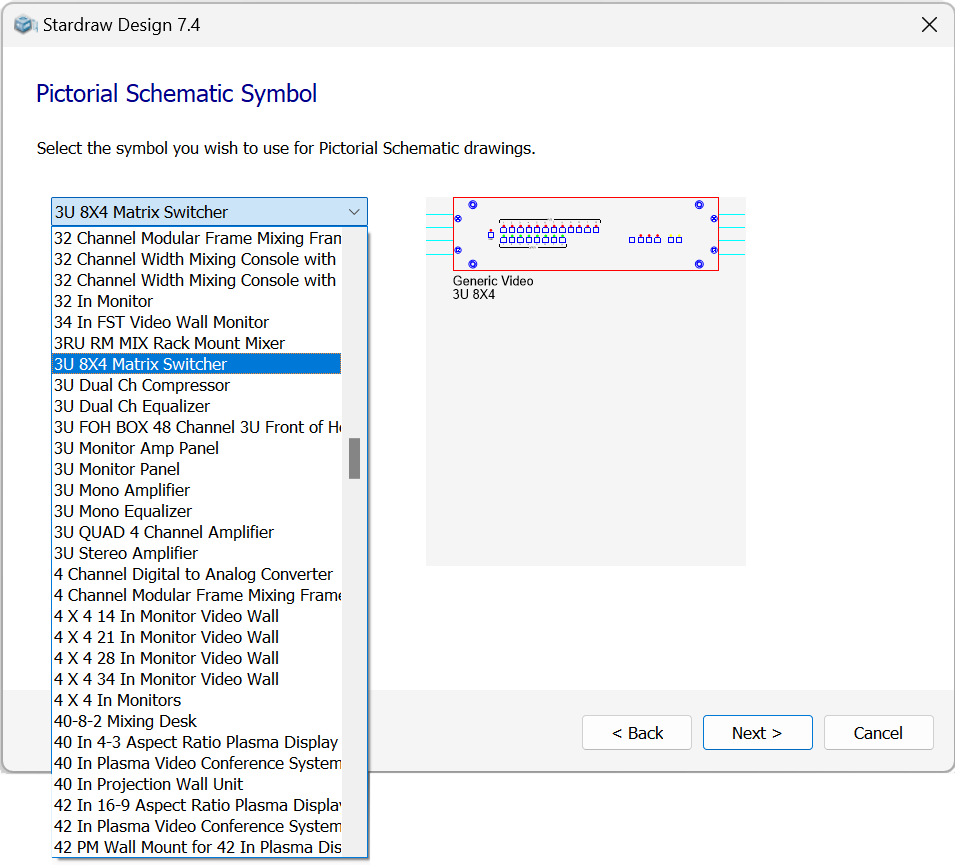Select highlighted 3U 8X4 Matrix Switcher item
The width and height of the screenshot is (955, 865).
[197, 364]
